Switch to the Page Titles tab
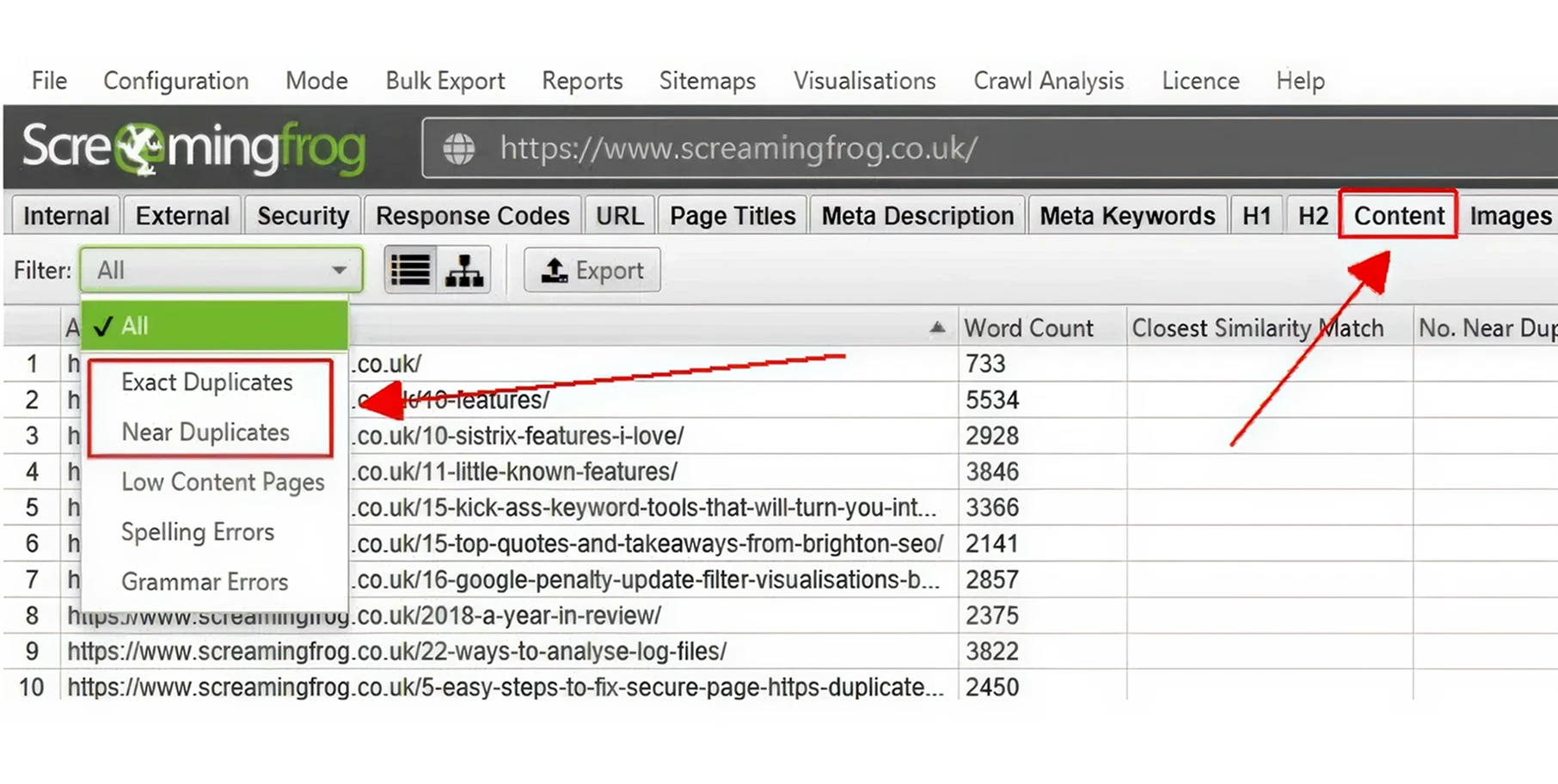This screenshot has height=784, width=1558. click(x=733, y=216)
